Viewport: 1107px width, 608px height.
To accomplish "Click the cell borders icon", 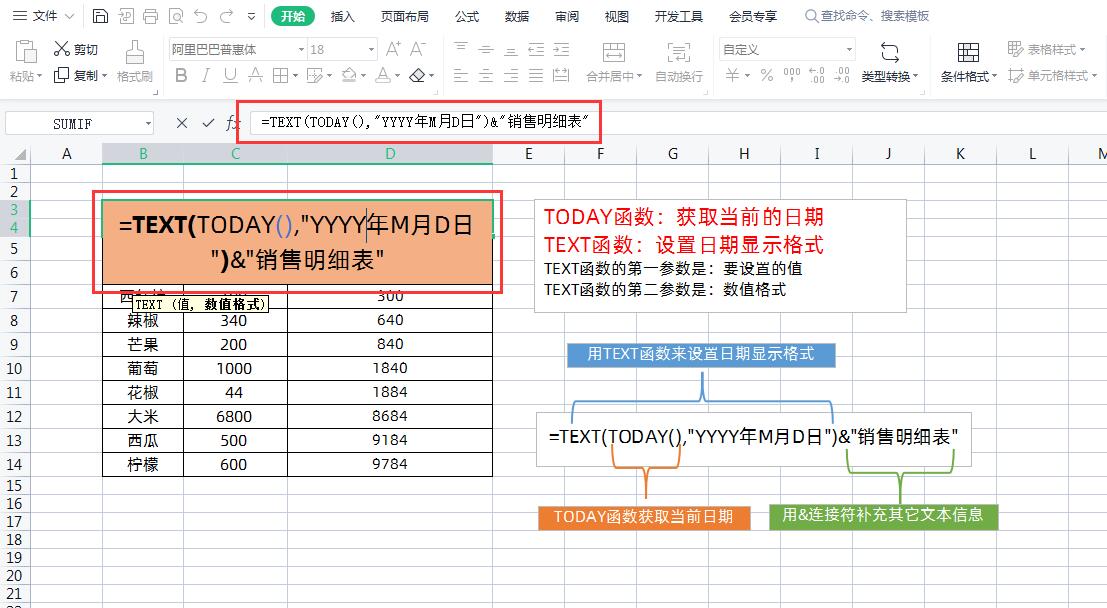I will [x=280, y=76].
